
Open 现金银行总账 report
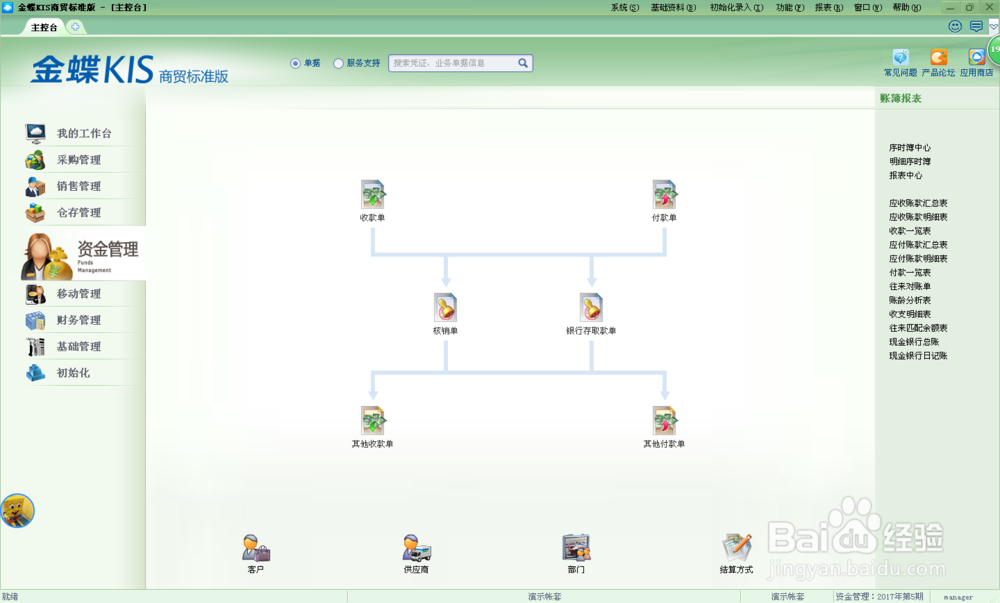click(914, 342)
